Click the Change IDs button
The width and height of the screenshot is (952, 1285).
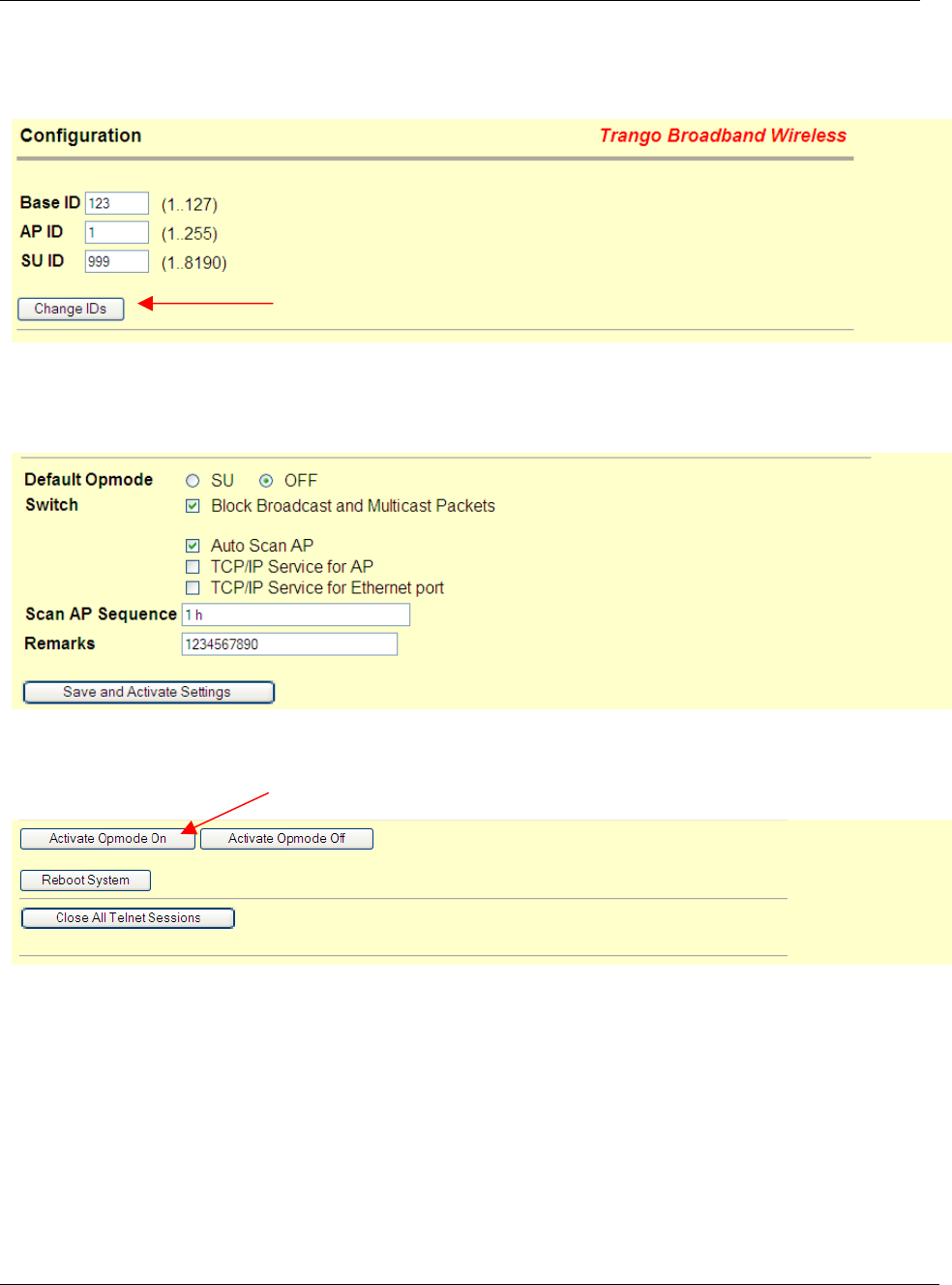[x=71, y=309]
